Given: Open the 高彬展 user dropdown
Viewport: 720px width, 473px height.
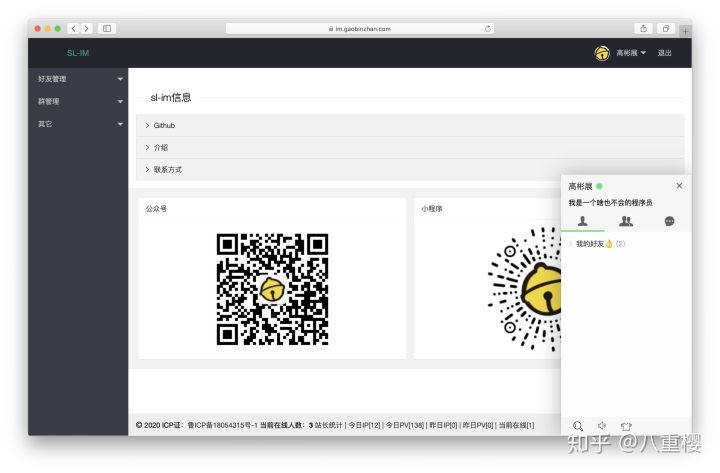Looking at the screenshot, I should point(631,53).
